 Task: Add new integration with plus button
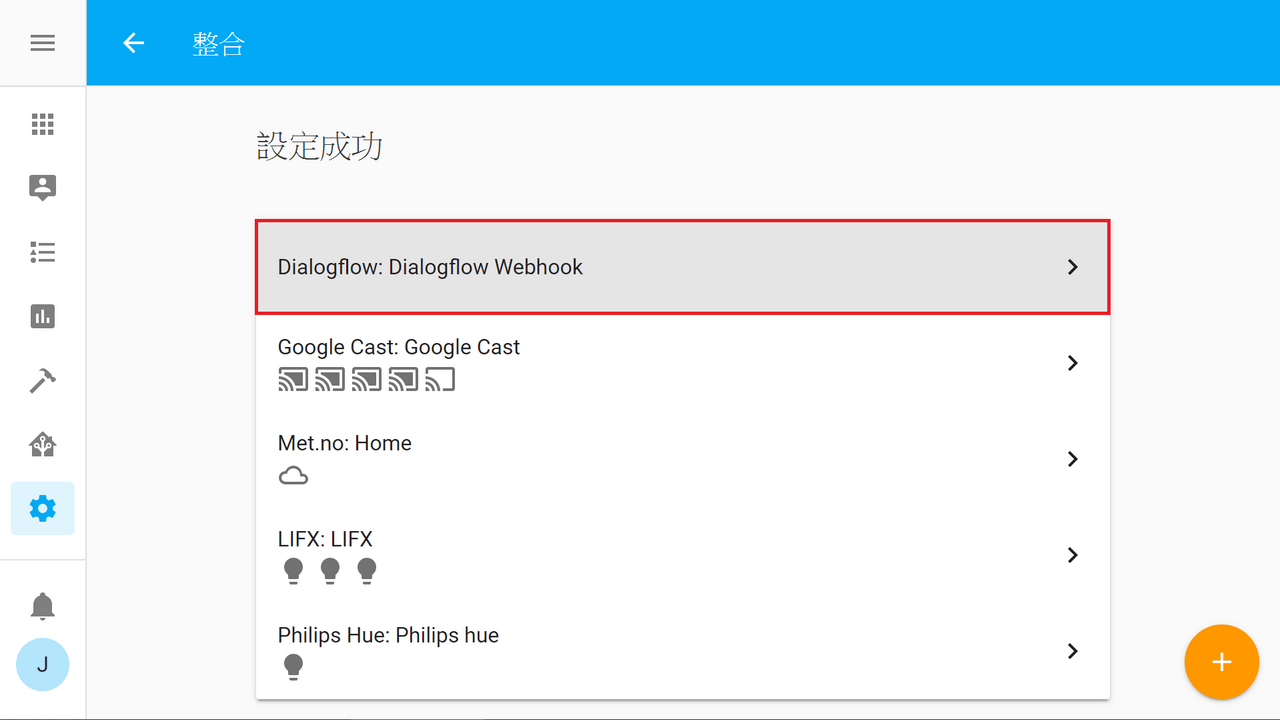coord(1221,662)
